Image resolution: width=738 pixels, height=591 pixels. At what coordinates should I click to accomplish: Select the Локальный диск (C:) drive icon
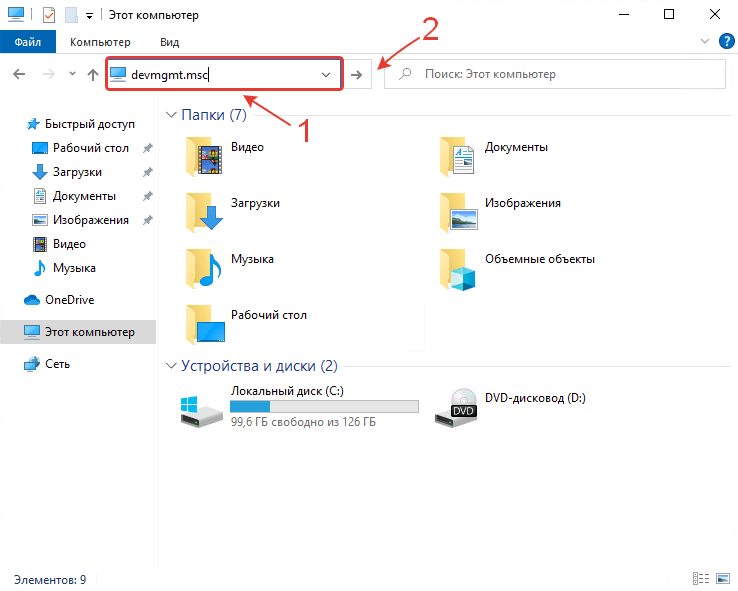[x=201, y=411]
